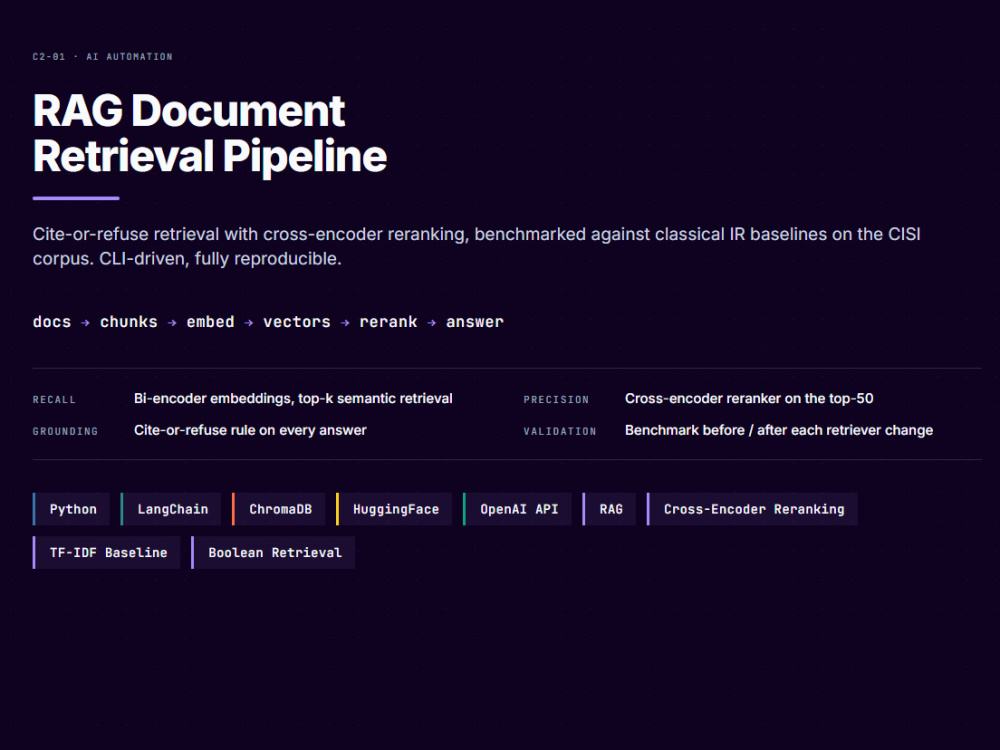Click 'Benchmark before / after each retriever change'
This screenshot has width=1000, height=750.
coord(779,430)
